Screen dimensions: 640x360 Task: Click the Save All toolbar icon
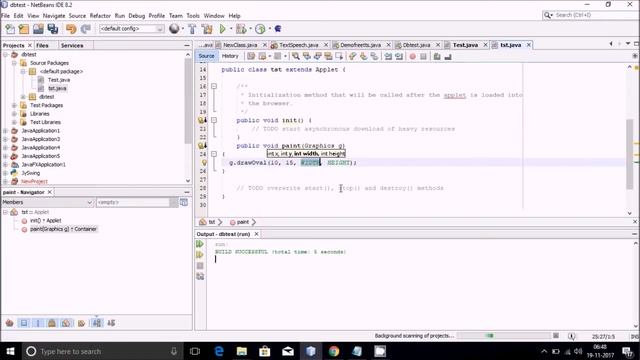tap(53, 29)
